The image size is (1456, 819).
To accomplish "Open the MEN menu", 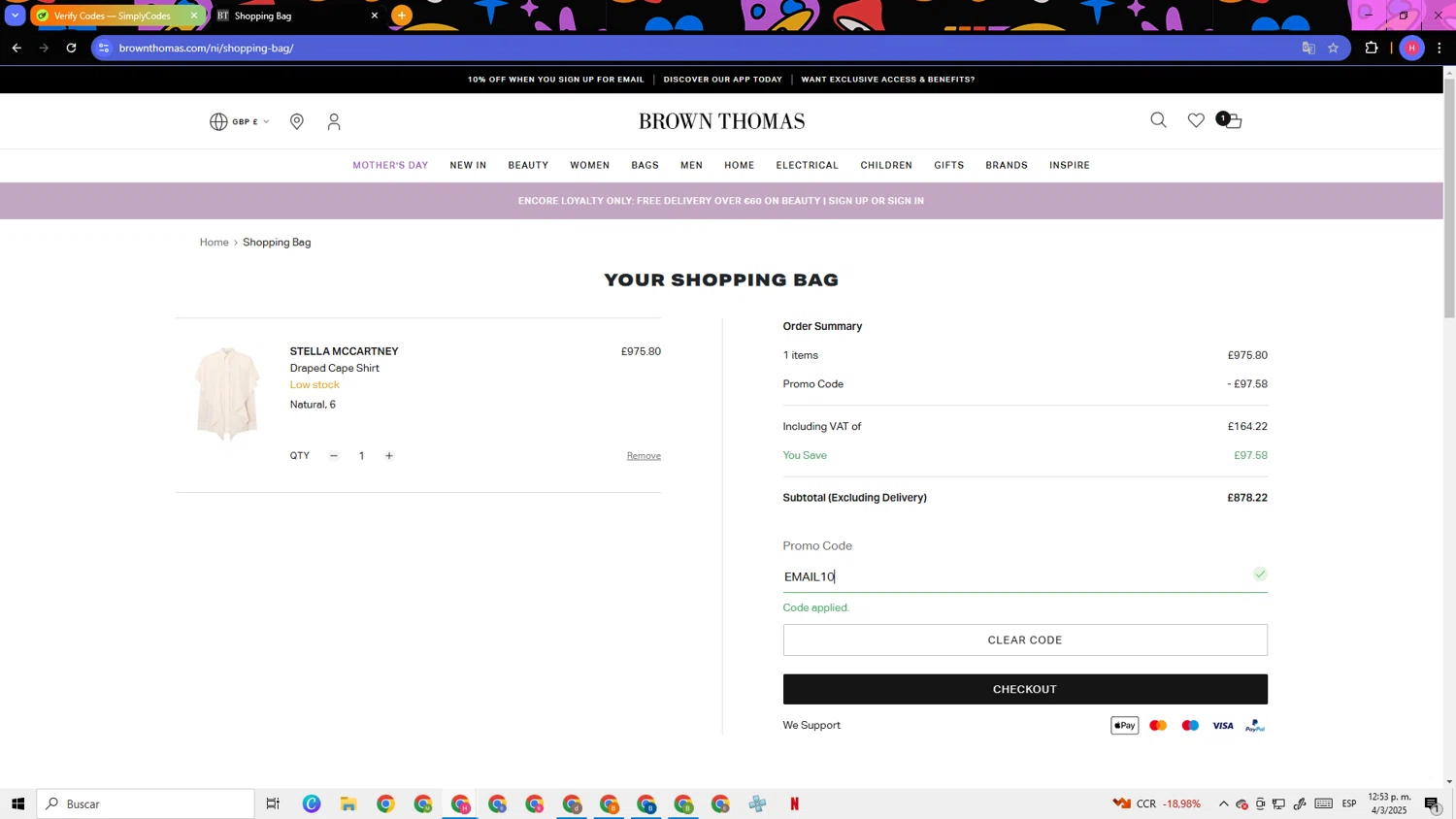I will pos(691,165).
